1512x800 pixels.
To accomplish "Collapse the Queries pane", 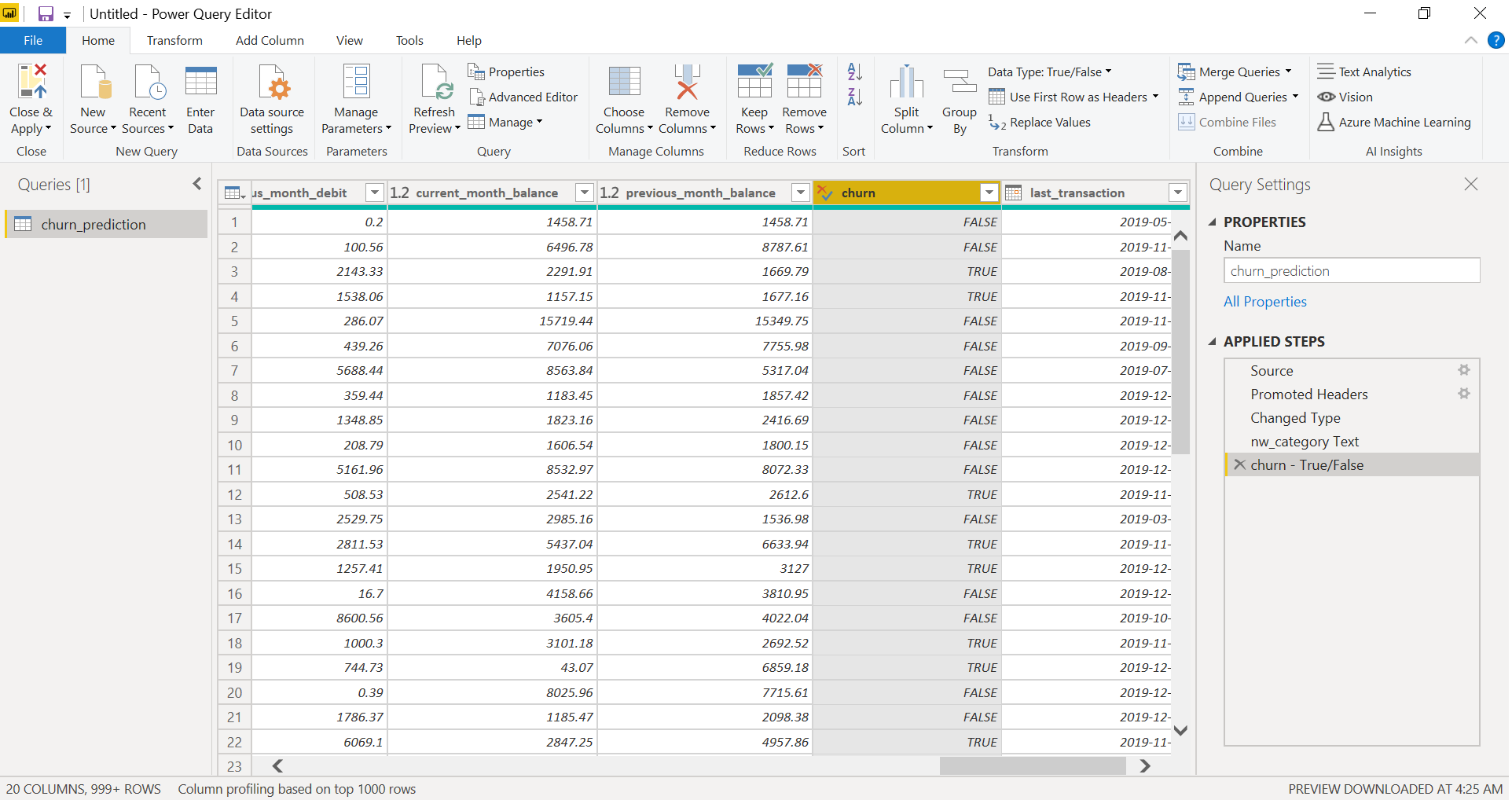I will (x=196, y=184).
